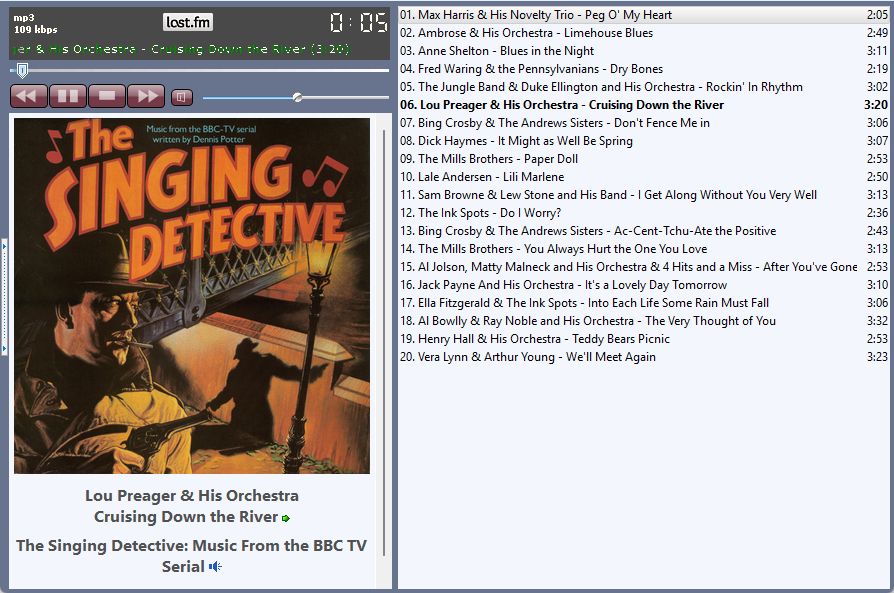Select track 10 Lili Marlene
The width and height of the screenshot is (894, 593).
[644, 177]
